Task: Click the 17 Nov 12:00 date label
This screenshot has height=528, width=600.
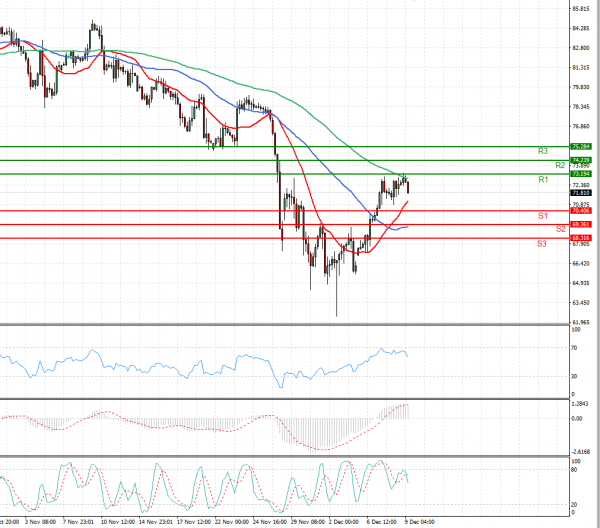Action: click(x=194, y=522)
